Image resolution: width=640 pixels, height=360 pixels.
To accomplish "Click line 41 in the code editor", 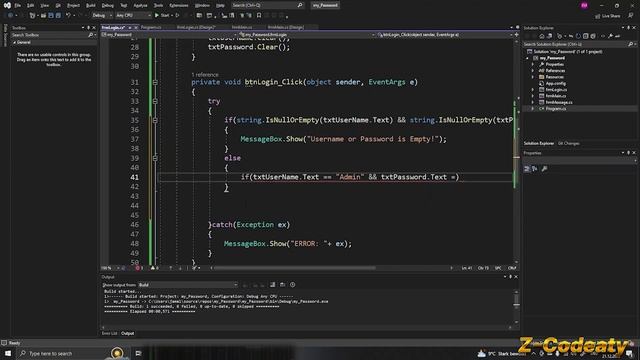I will 335,177.
